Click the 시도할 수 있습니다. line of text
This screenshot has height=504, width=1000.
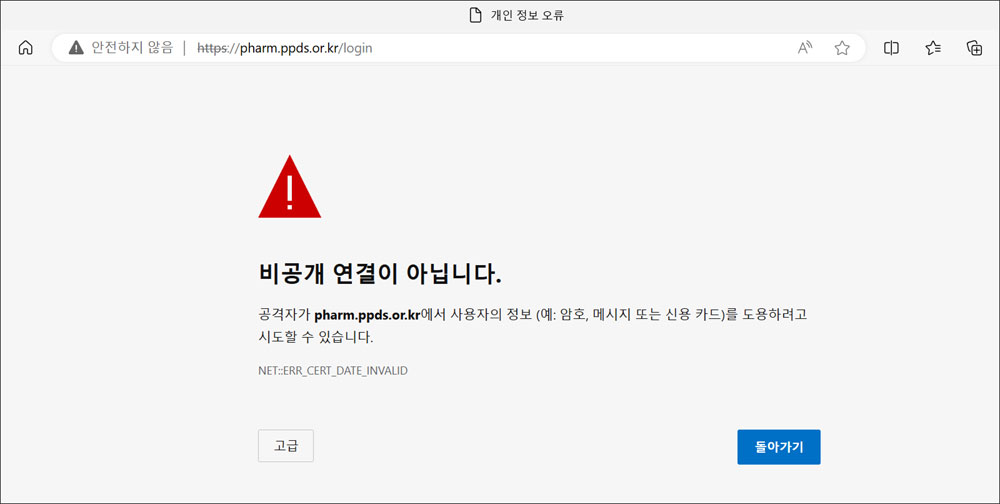coord(316,337)
